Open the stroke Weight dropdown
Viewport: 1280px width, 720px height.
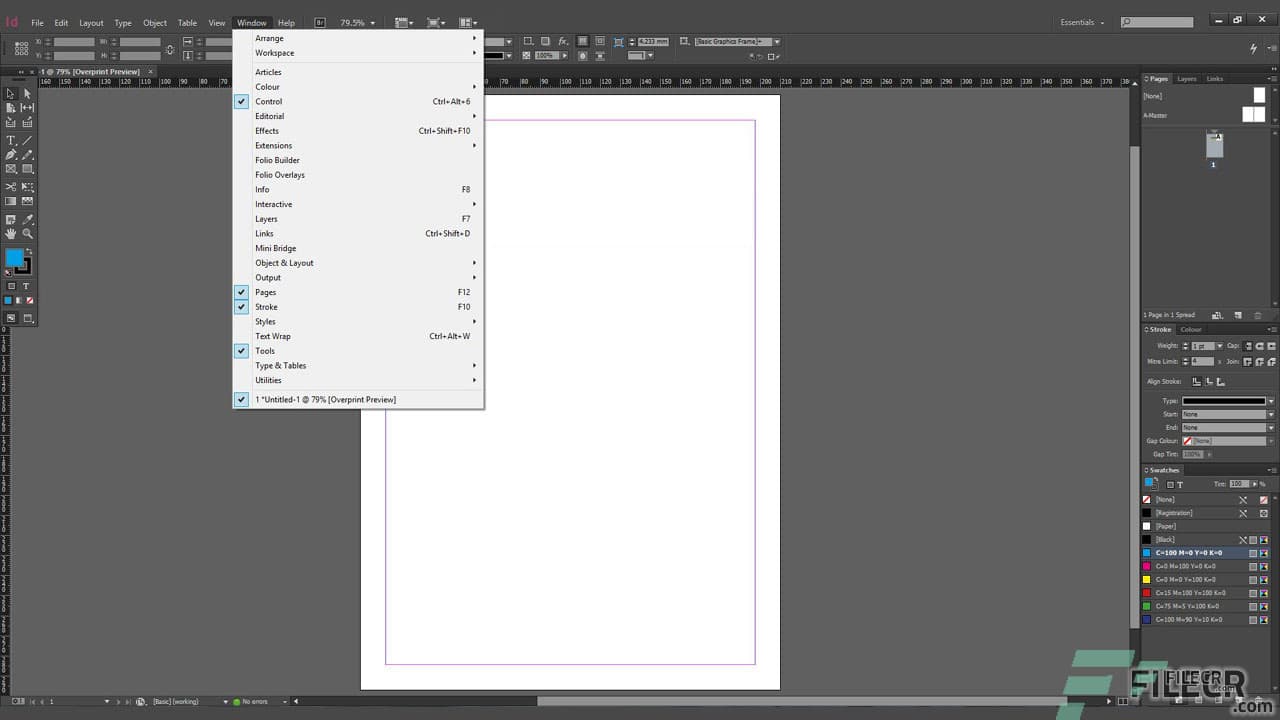click(x=1220, y=346)
